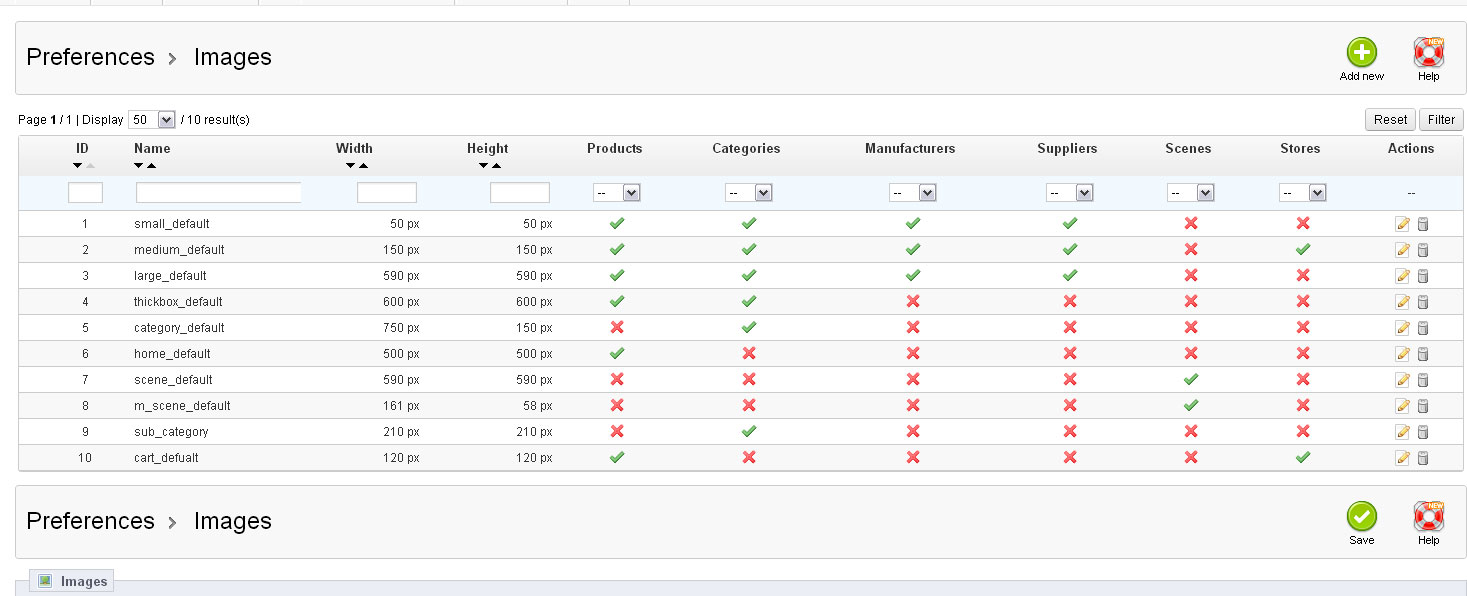The image size is (1467, 596).
Task: Edit the small_default image type
Action: [x=1402, y=224]
